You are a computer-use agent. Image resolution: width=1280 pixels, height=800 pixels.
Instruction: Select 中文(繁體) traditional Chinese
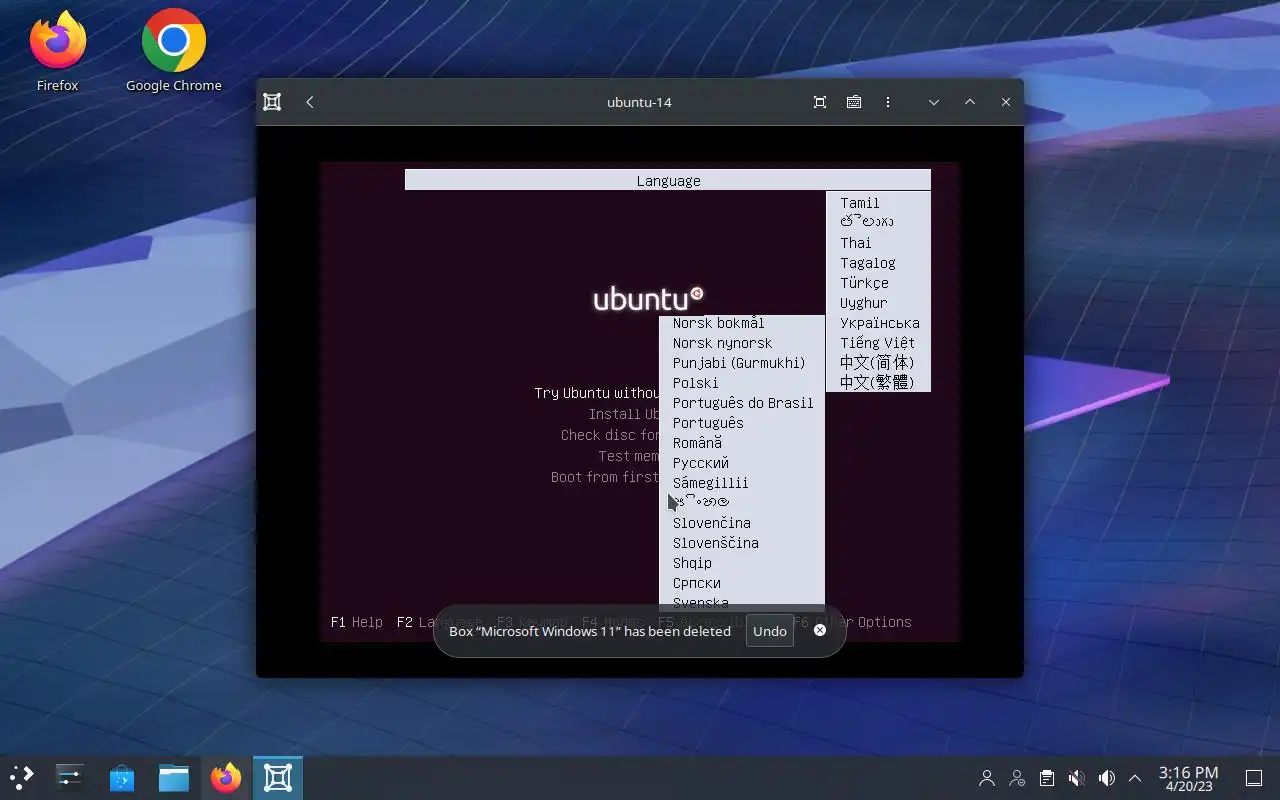877,382
